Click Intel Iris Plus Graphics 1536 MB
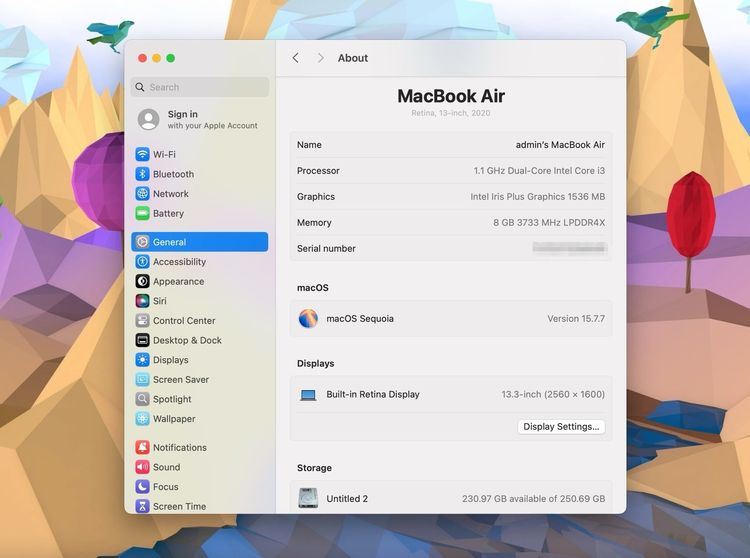Viewport: 750px width, 558px height. 538,197
